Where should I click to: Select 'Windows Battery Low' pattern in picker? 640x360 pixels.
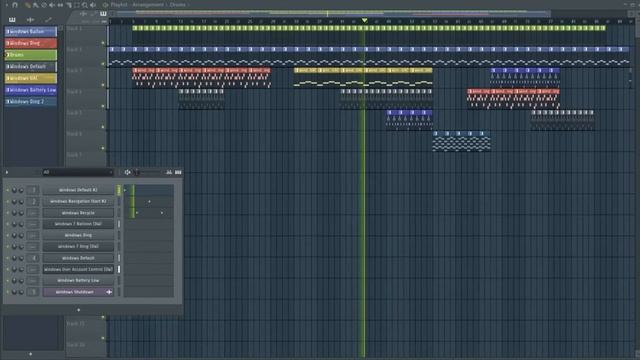click(31, 90)
